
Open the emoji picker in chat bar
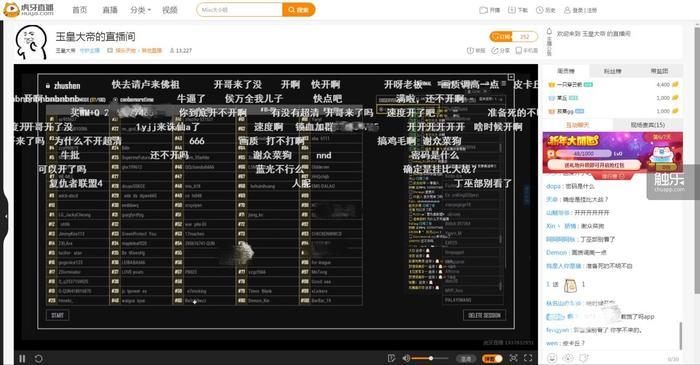pyautogui.click(x=552, y=358)
